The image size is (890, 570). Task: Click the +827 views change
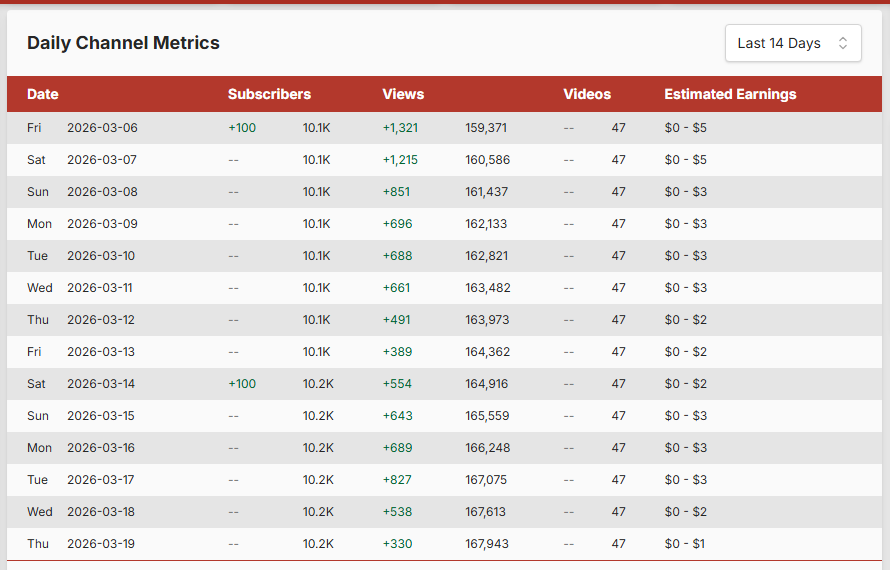pos(397,480)
